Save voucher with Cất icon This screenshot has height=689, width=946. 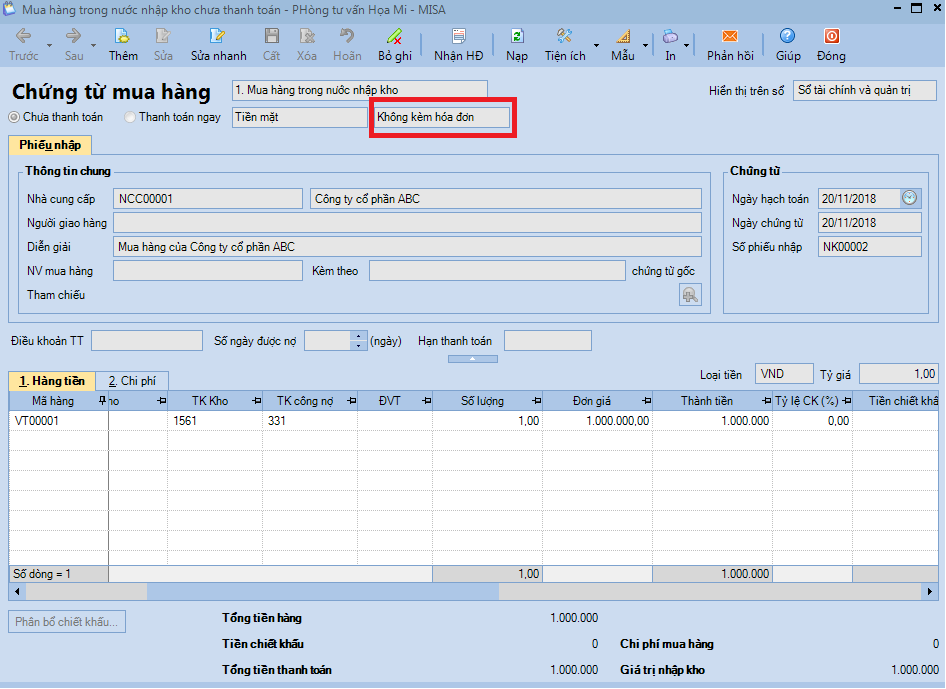[x=271, y=45]
